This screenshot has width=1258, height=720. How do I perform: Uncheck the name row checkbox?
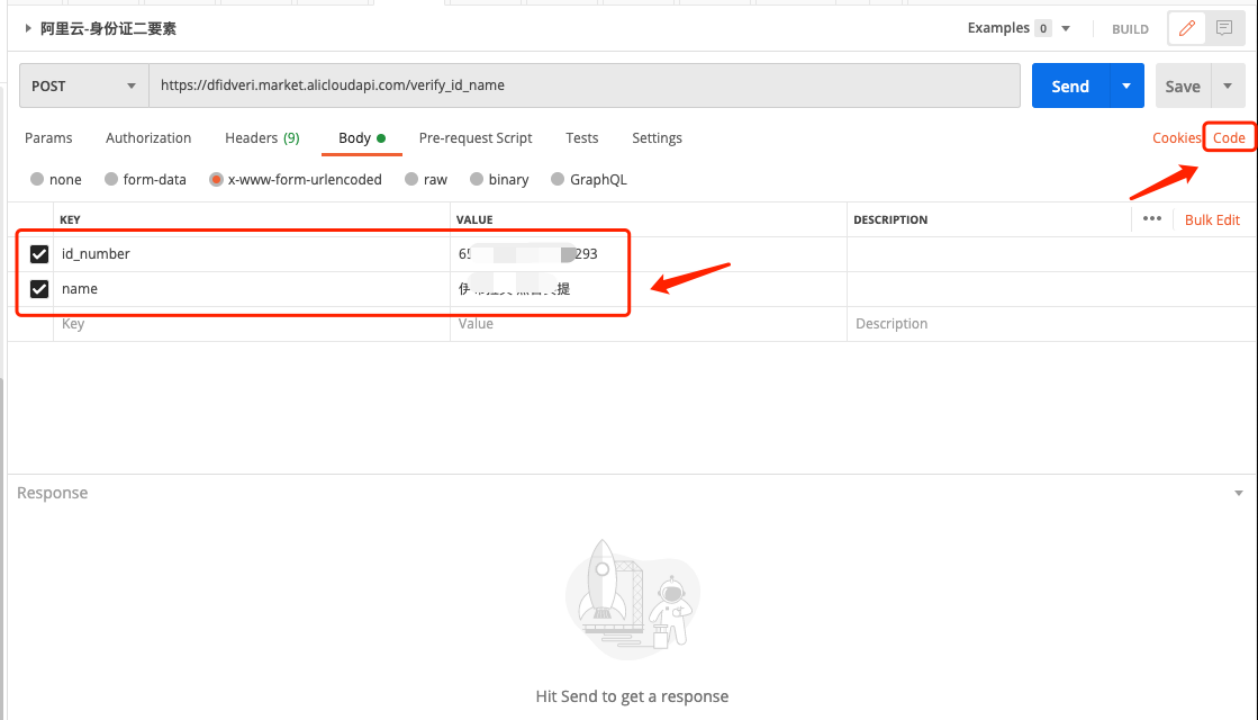click(39, 289)
